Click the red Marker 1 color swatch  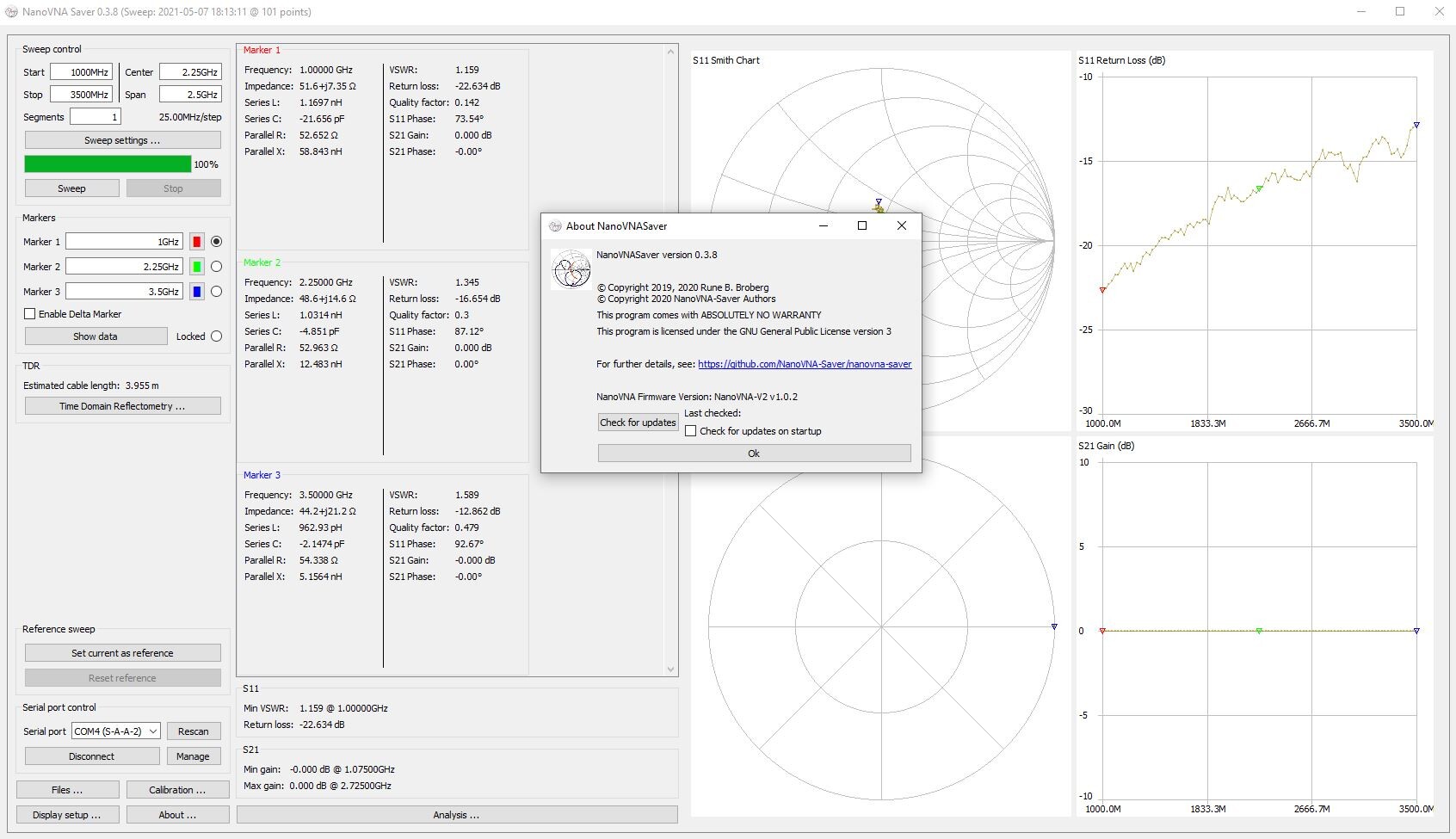197,242
